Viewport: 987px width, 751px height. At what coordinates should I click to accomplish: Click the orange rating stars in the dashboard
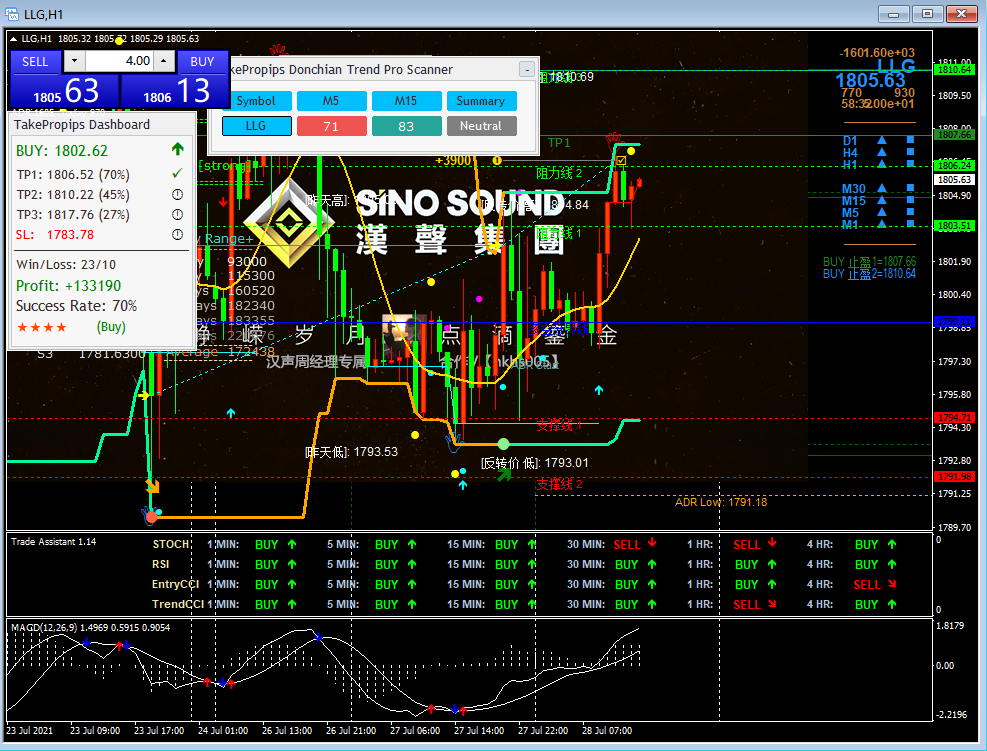click(42, 327)
